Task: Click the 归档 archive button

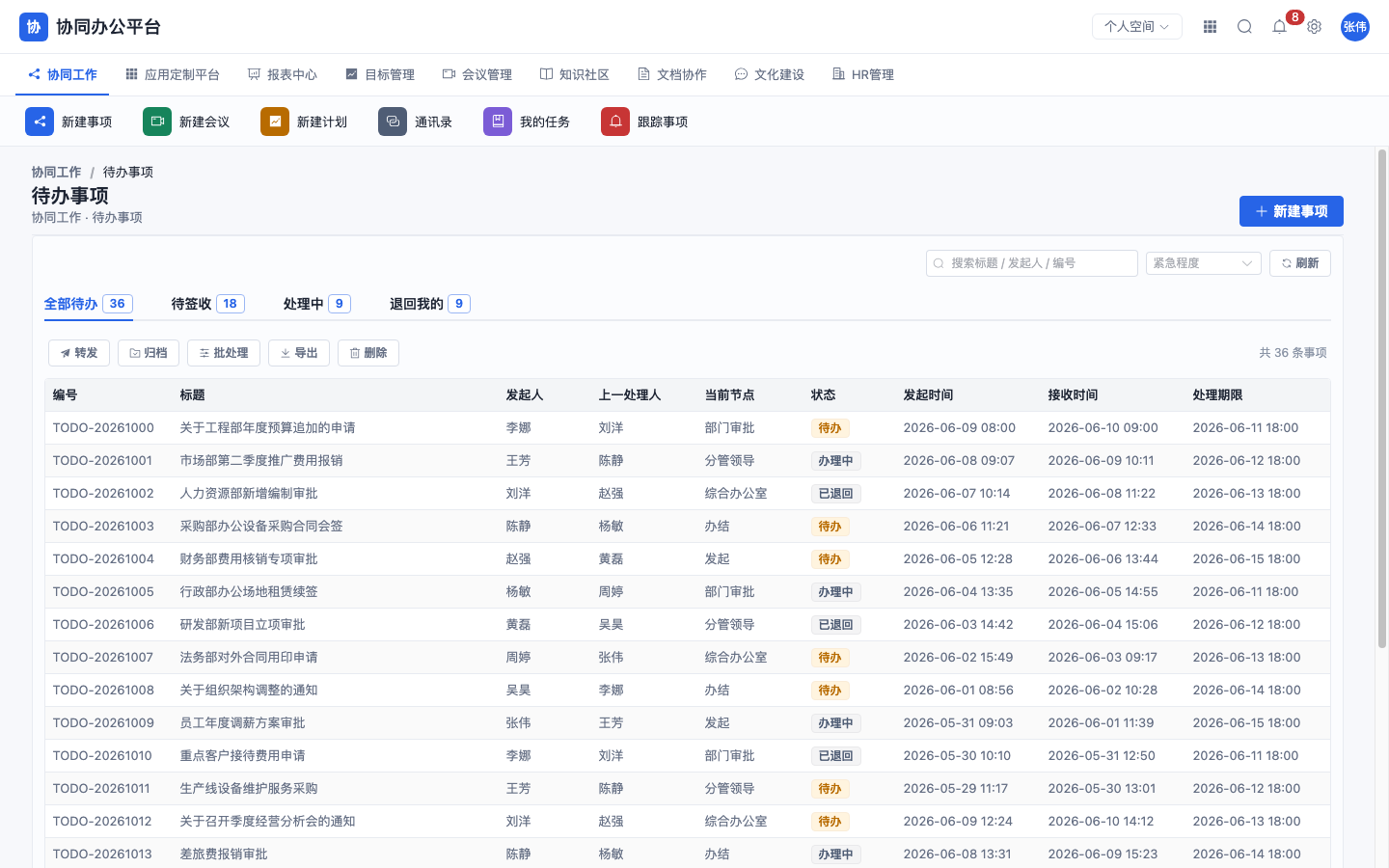Action: 149,353
